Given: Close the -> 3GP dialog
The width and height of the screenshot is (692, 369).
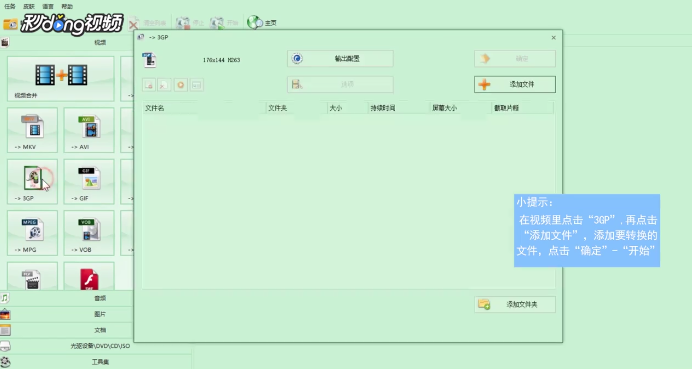Looking at the screenshot, I should pos(553,38).
